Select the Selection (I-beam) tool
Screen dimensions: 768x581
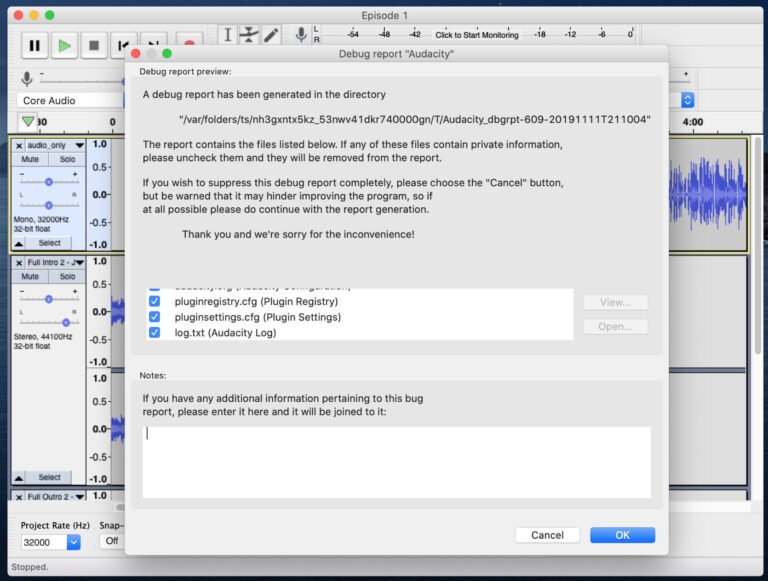[x=227, y=35]
